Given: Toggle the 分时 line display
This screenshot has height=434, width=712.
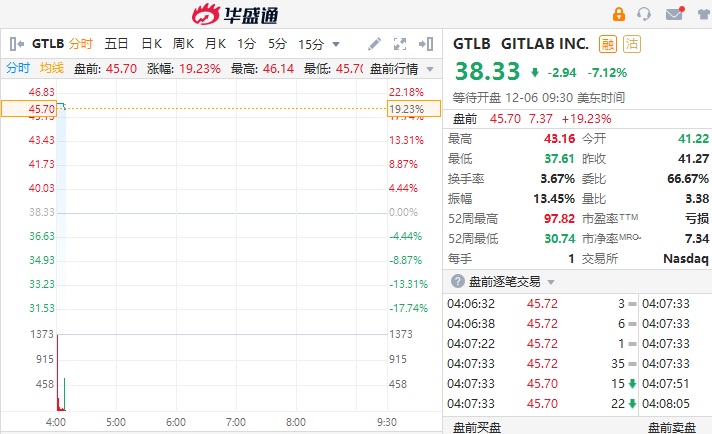Looking at the screenshot, I should tap(18, 69).
